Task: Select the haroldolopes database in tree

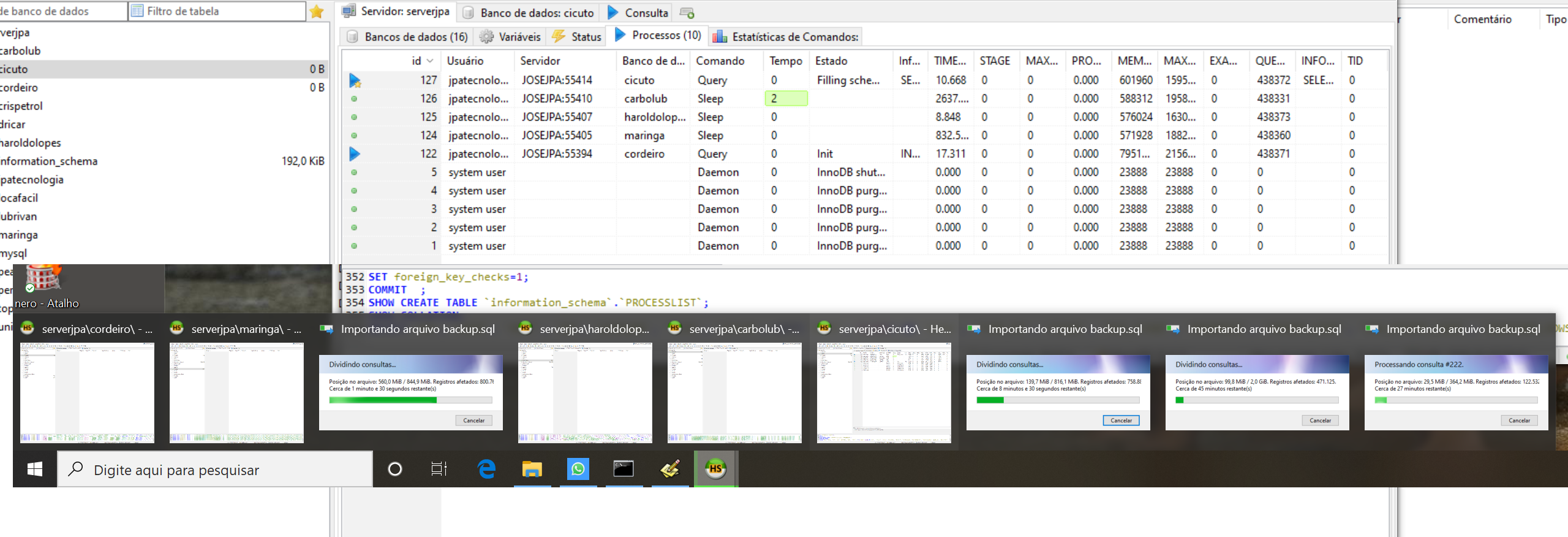Action: (x=31, y=143)
